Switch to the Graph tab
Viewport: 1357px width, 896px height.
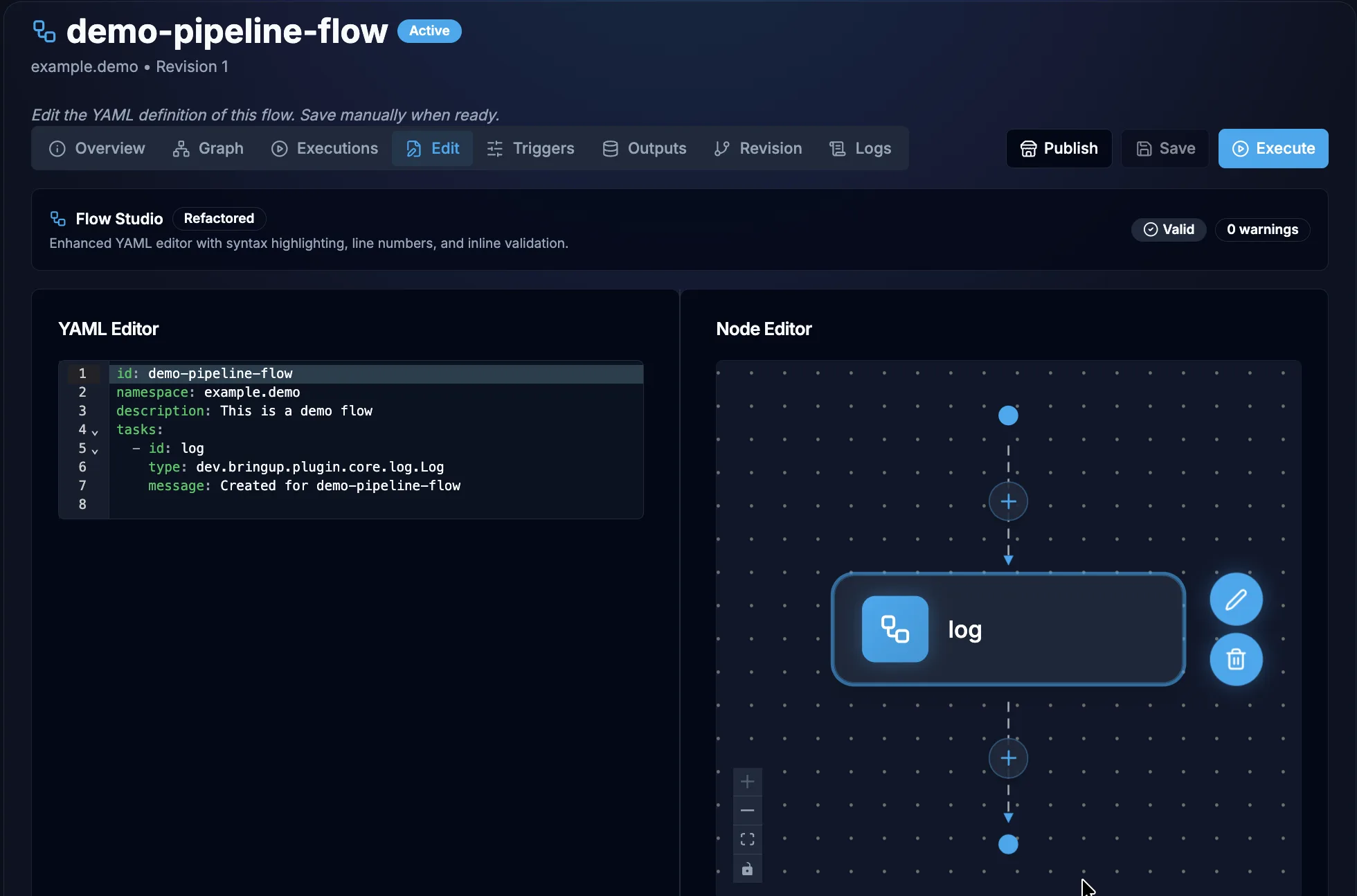(x=208, y=148)
